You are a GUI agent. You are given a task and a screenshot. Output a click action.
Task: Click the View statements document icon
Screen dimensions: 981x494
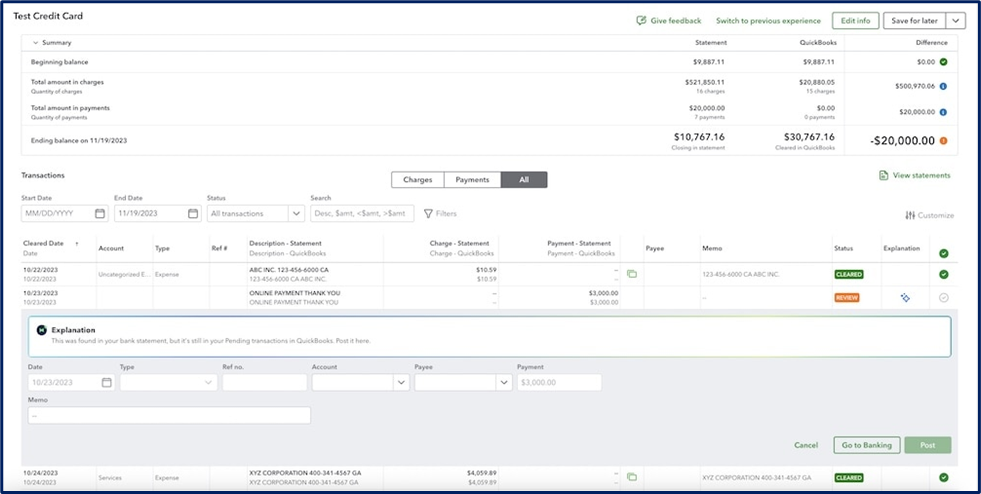tap(883, 175)
